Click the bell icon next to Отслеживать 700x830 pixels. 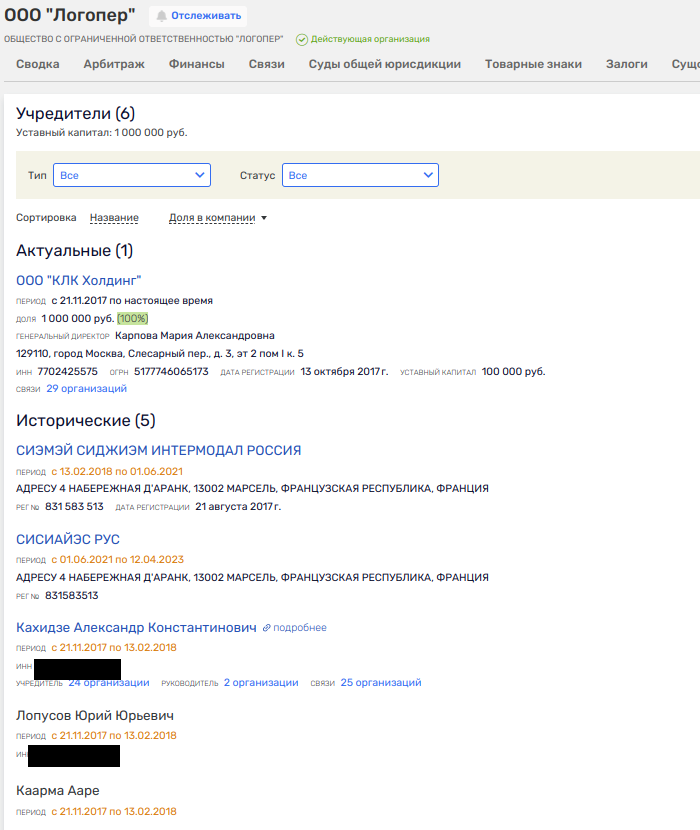[161, 16]
